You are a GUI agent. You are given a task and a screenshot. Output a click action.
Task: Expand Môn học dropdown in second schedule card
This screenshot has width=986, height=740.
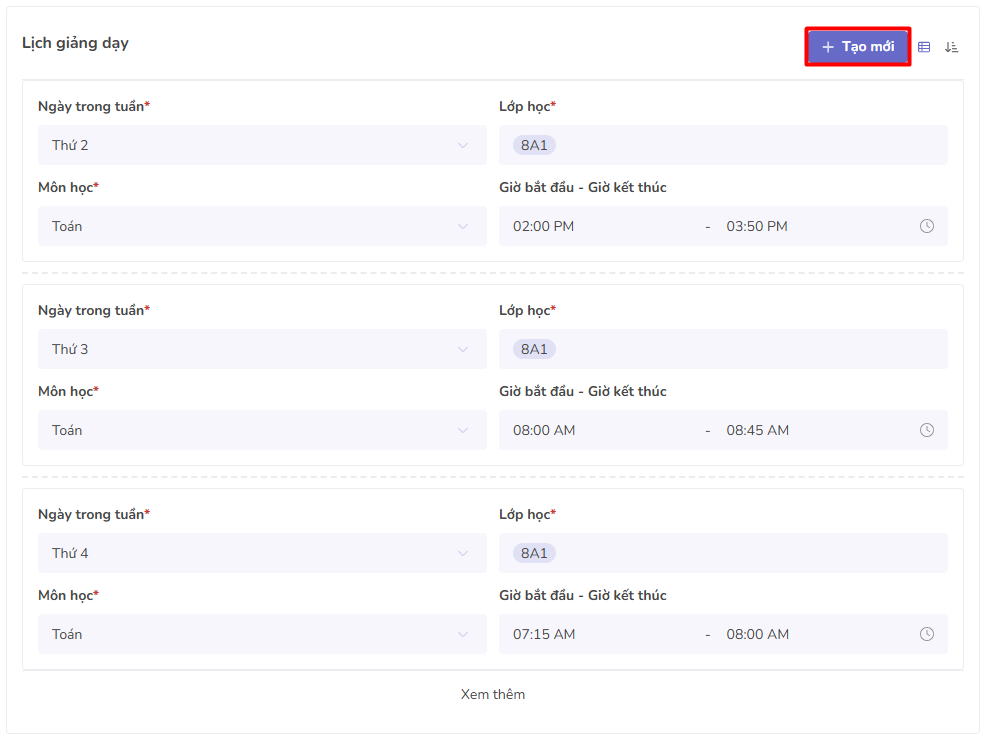pyautogui.click(x=262, y=430)
